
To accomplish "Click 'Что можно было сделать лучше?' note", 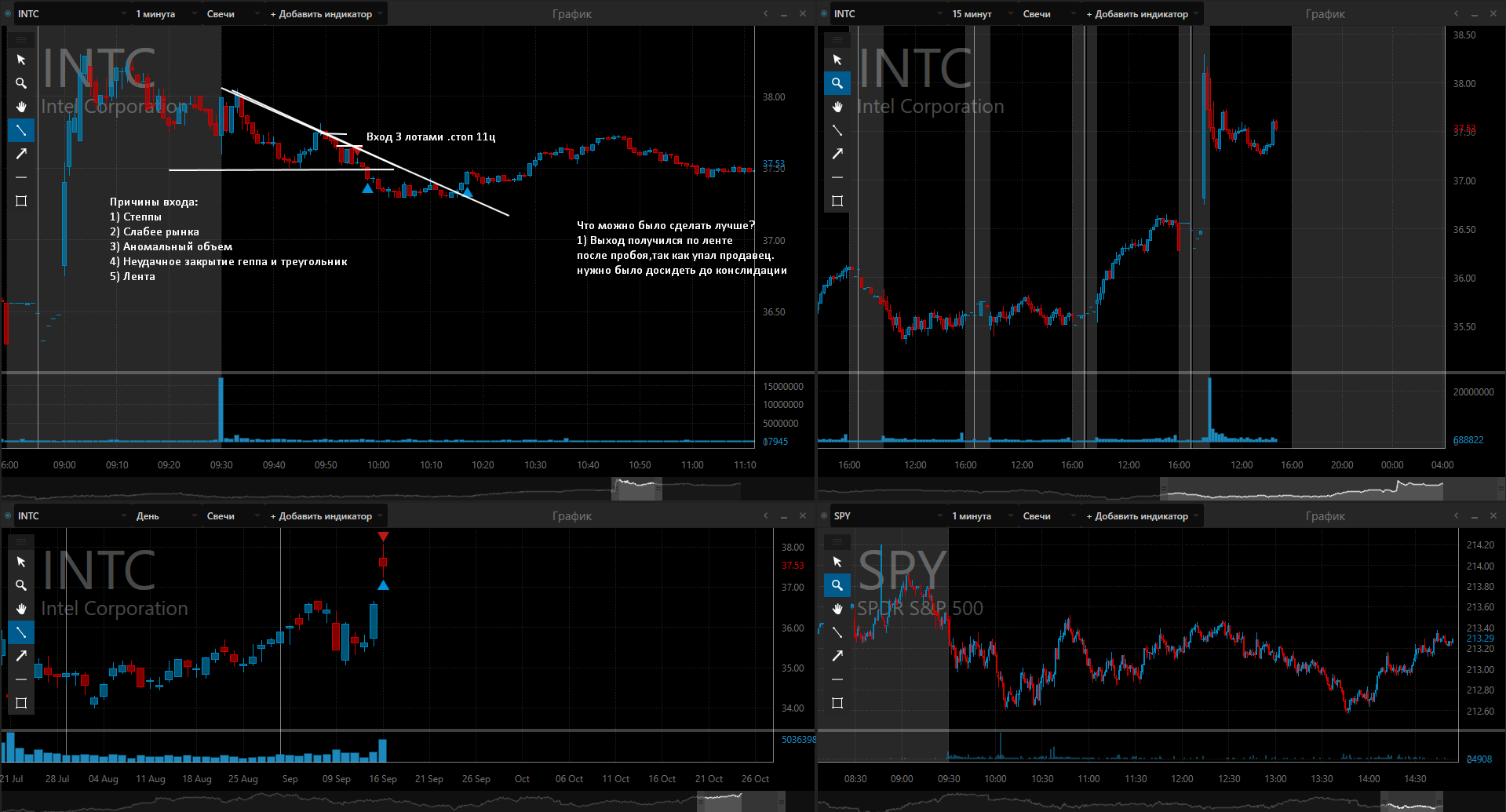I will pos(665,225).
